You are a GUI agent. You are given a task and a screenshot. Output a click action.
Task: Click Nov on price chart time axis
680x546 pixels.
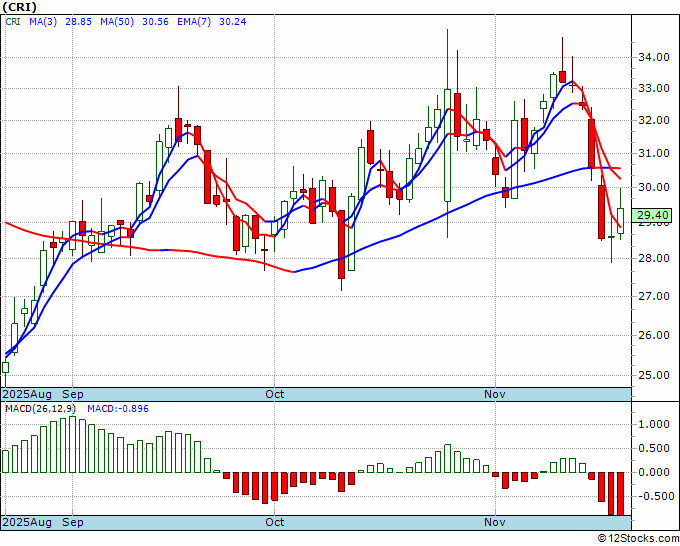point(494,394)
